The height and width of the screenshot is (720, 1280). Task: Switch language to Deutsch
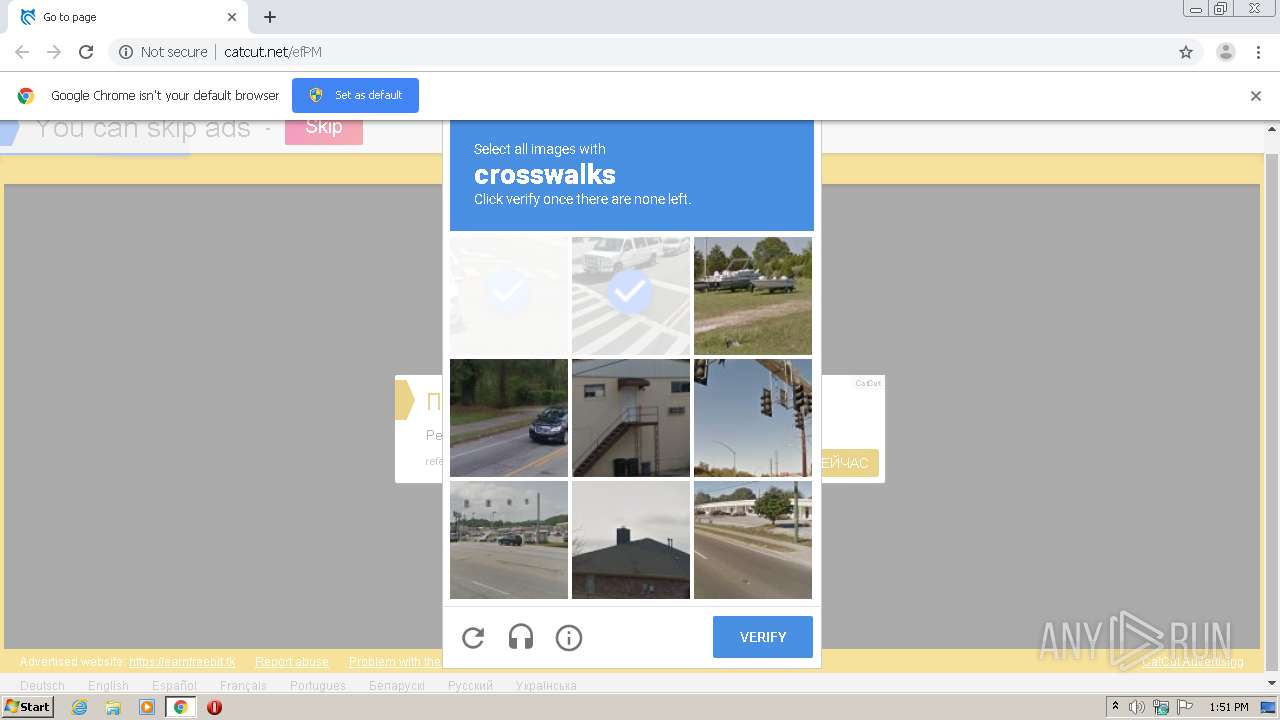(x=42, y=686)
